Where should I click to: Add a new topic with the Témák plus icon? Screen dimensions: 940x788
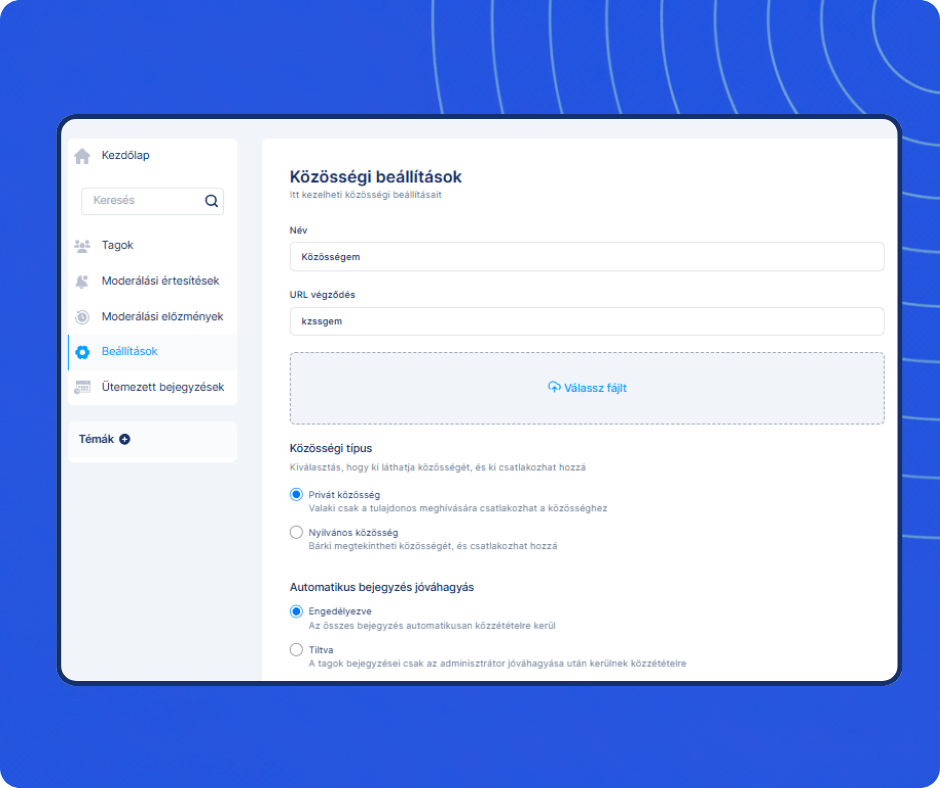click(x=125, y=439)
